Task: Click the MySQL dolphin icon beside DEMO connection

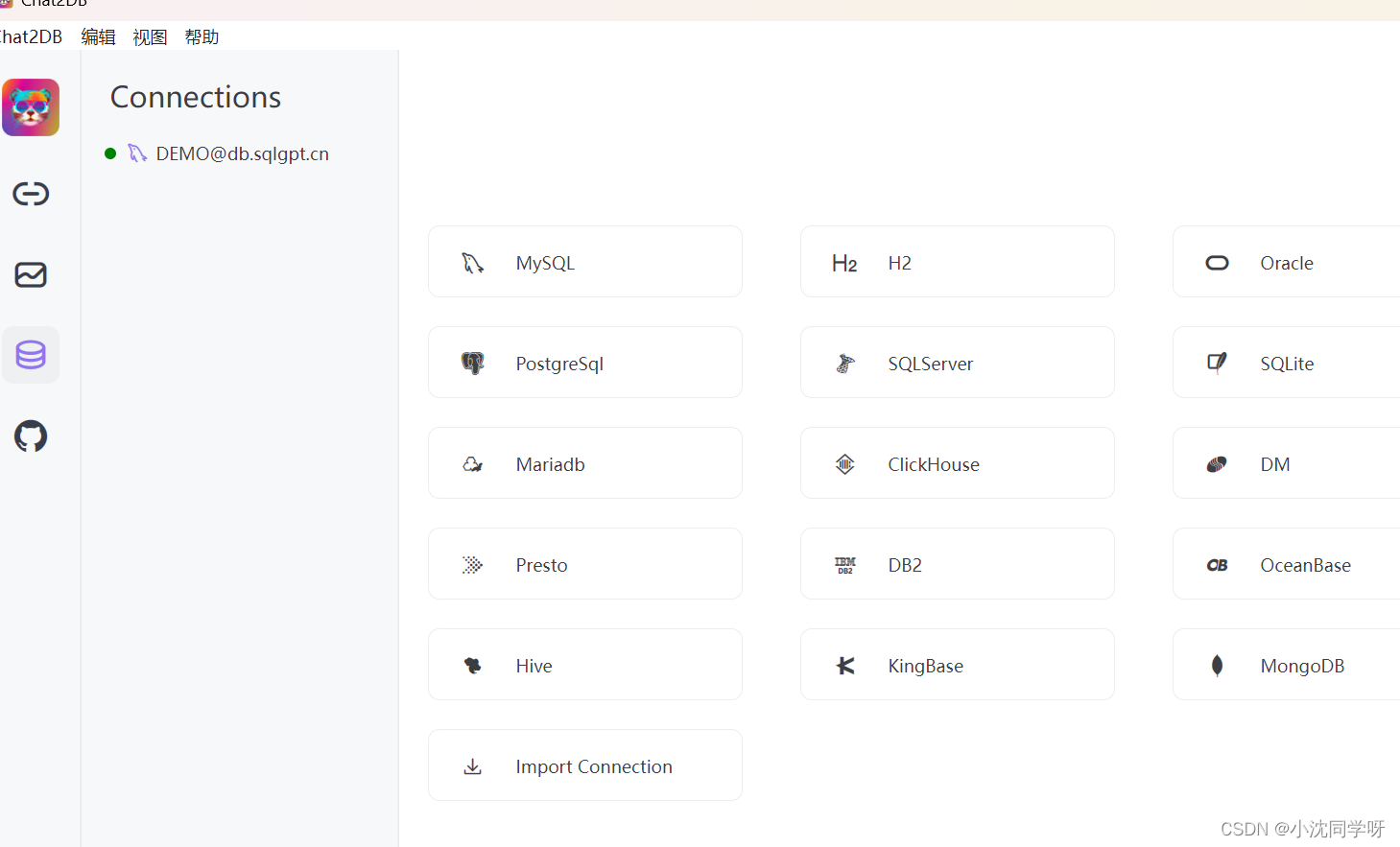Action: click(x=137, y=153)
